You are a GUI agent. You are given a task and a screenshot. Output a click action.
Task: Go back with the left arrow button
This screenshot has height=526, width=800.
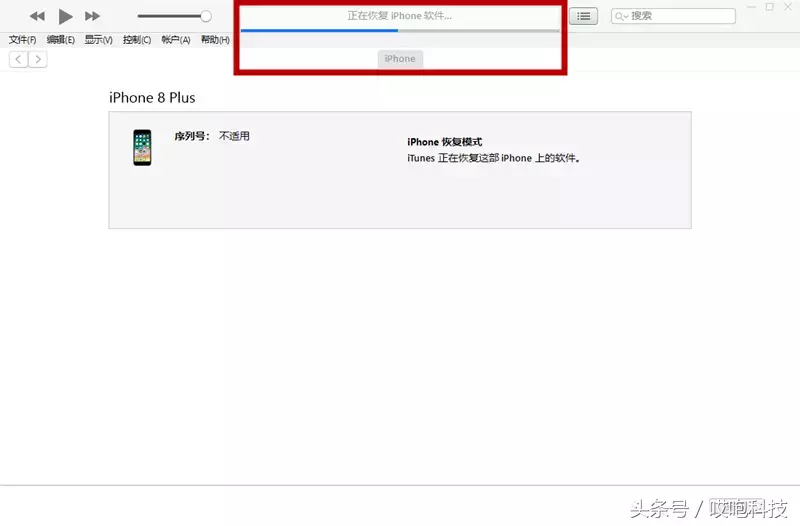coord(18,59)
